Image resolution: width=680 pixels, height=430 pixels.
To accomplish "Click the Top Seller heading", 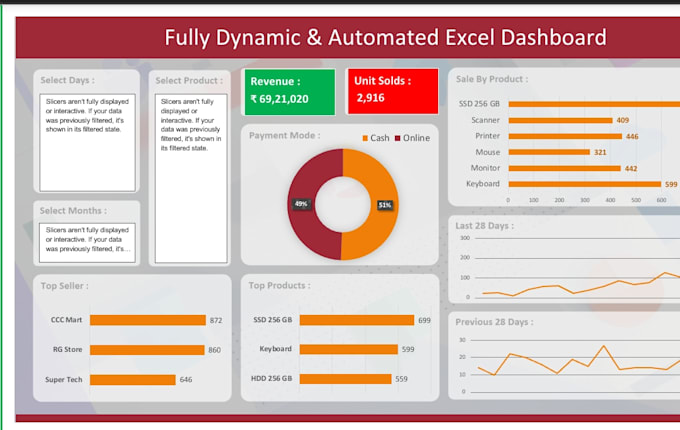I will (64, 286).
